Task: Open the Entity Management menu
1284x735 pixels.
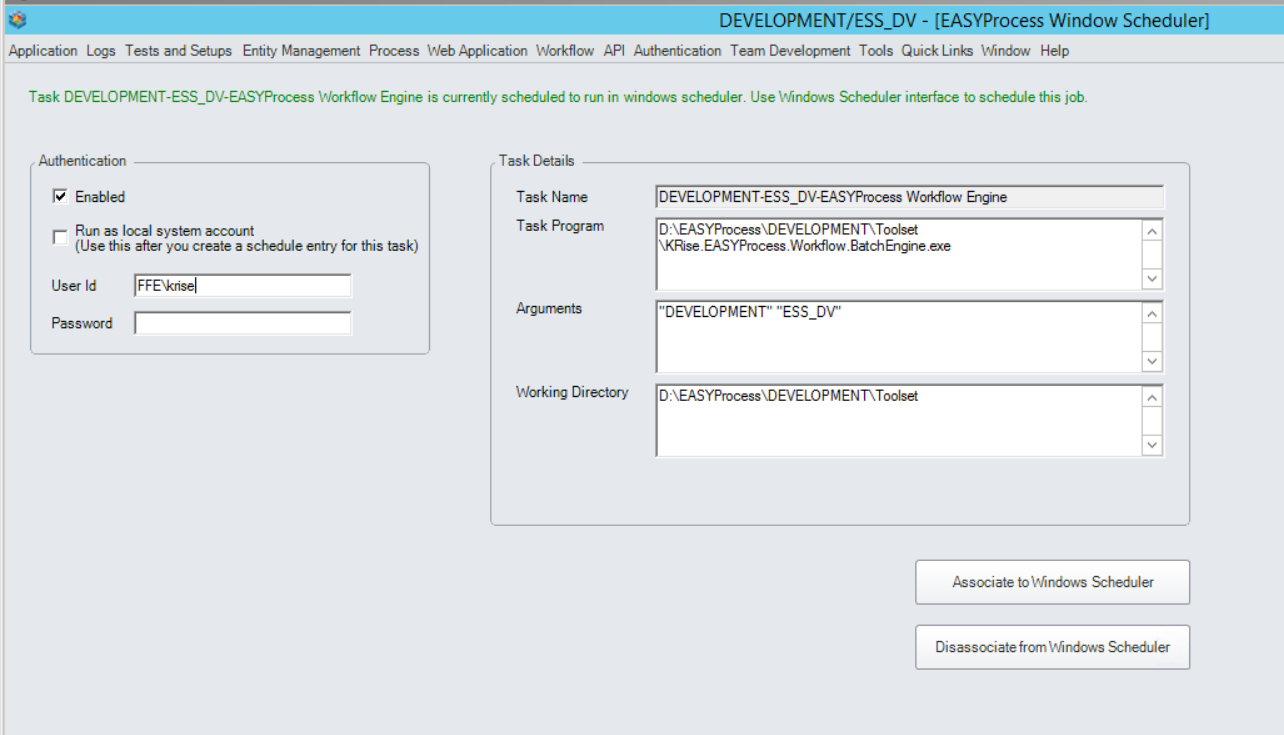Action: [301, 51]
